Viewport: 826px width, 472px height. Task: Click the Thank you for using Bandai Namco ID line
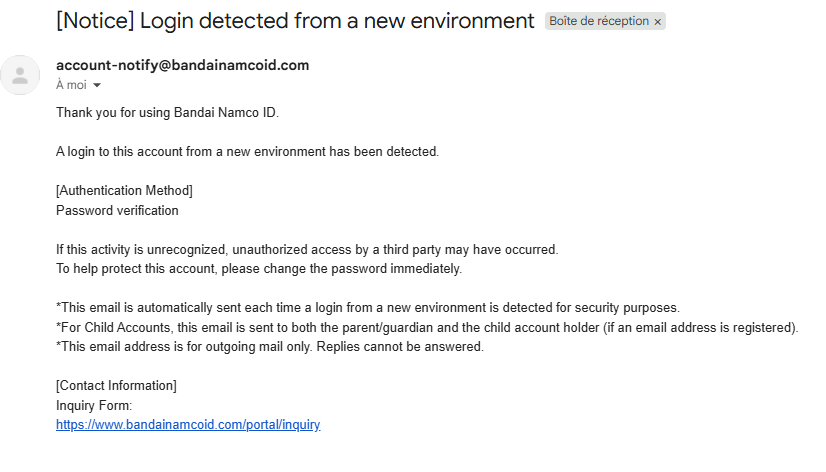point(168,113)
